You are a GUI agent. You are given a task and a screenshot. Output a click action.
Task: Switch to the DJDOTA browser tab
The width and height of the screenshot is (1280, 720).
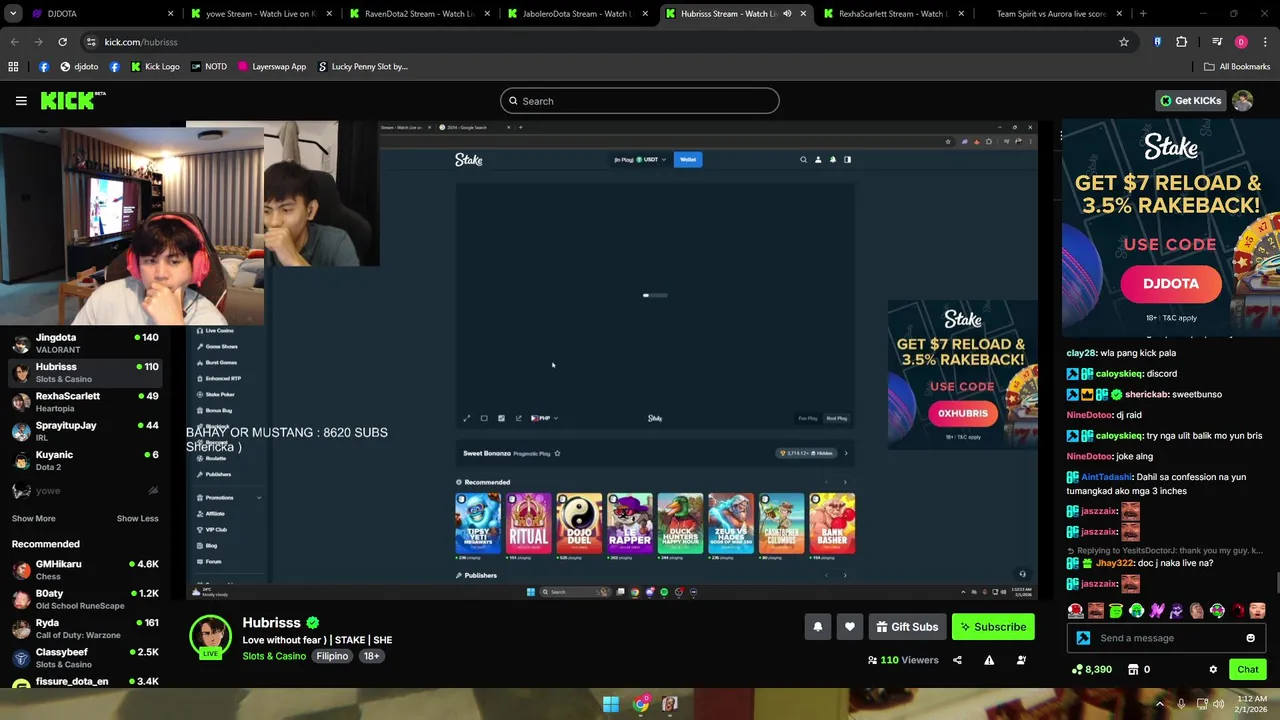tap(100, 14)
